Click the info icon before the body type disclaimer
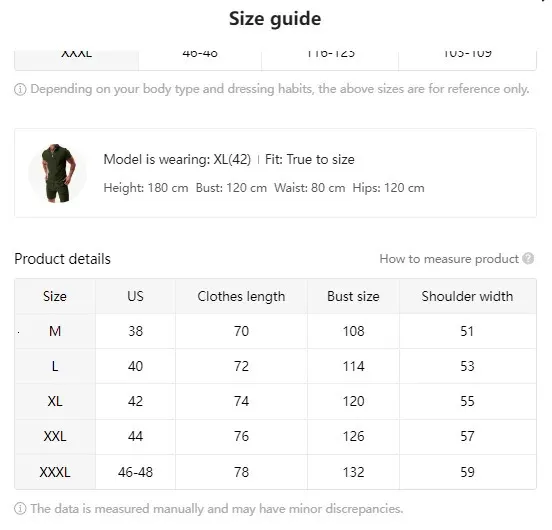Screen dimensions: 552x530 pos(20,89)
